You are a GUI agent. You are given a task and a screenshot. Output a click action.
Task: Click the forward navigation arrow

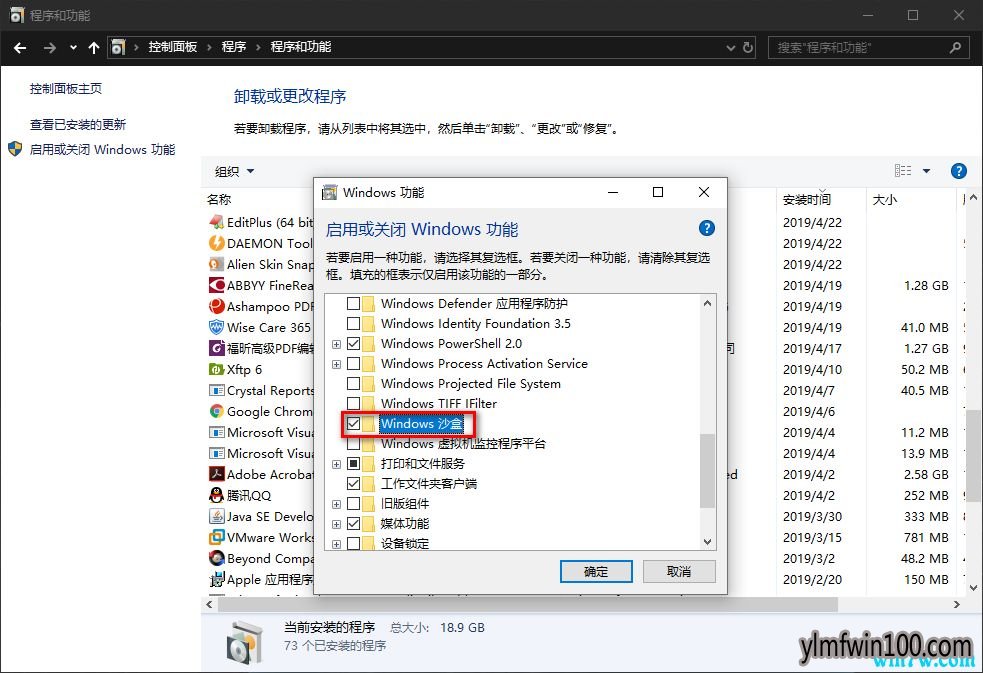(50, 47)
